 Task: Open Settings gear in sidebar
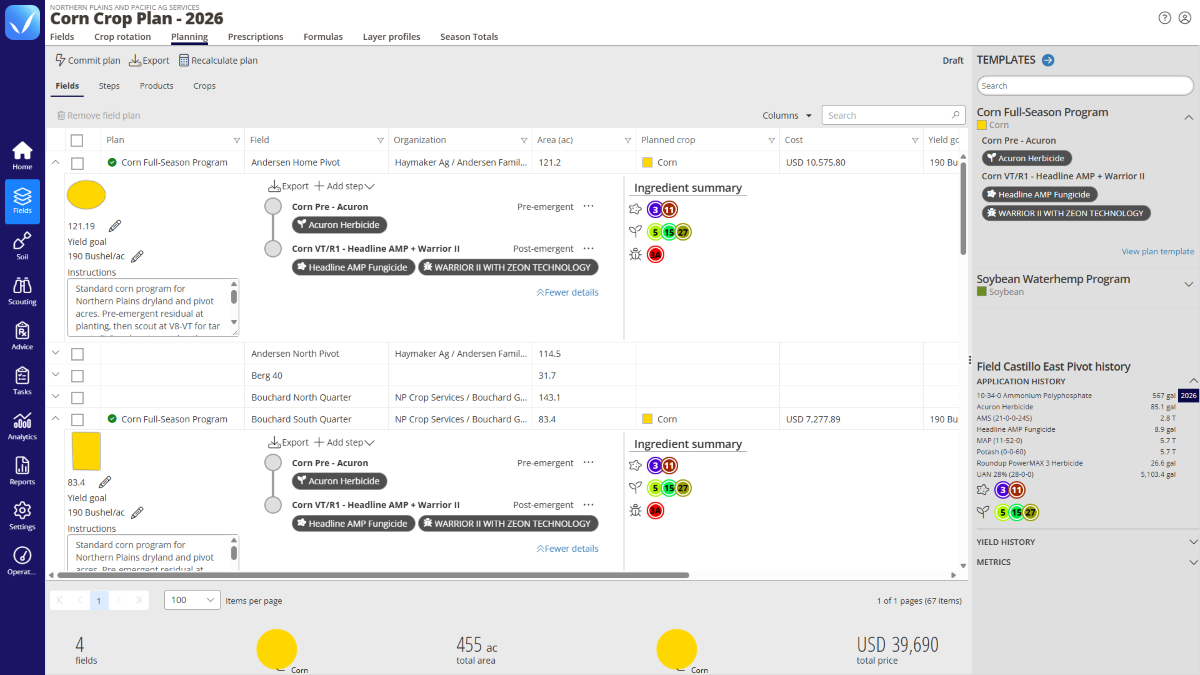pos(22,516)
